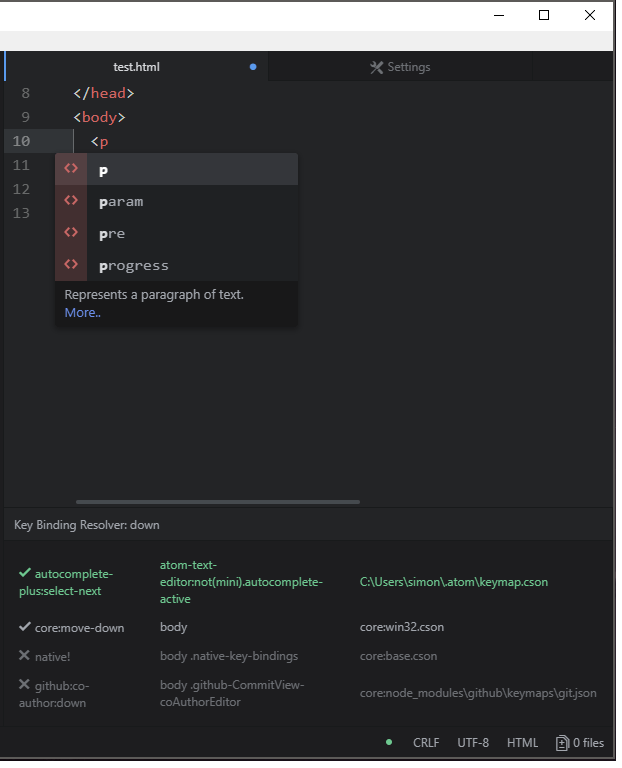622x768 pixels.
Task: Click the tag icon beside 'pre' suggestion
Action: [x=71, y=233]
